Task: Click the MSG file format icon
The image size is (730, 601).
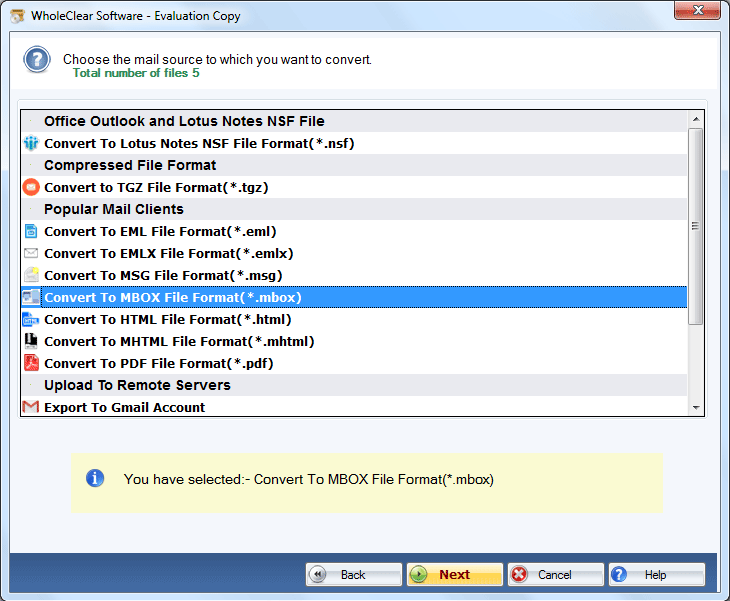Action: [x=31, y=275]
